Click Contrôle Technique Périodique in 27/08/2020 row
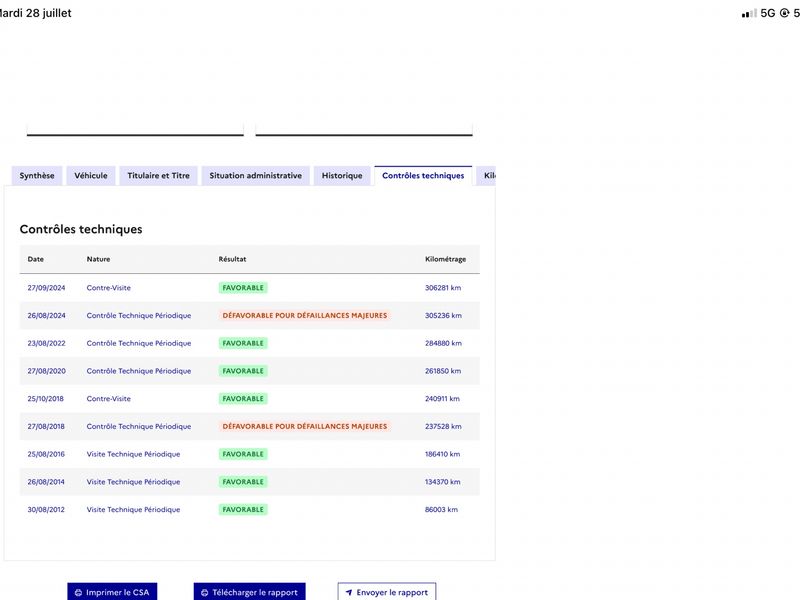 click(x=139, y=371)
